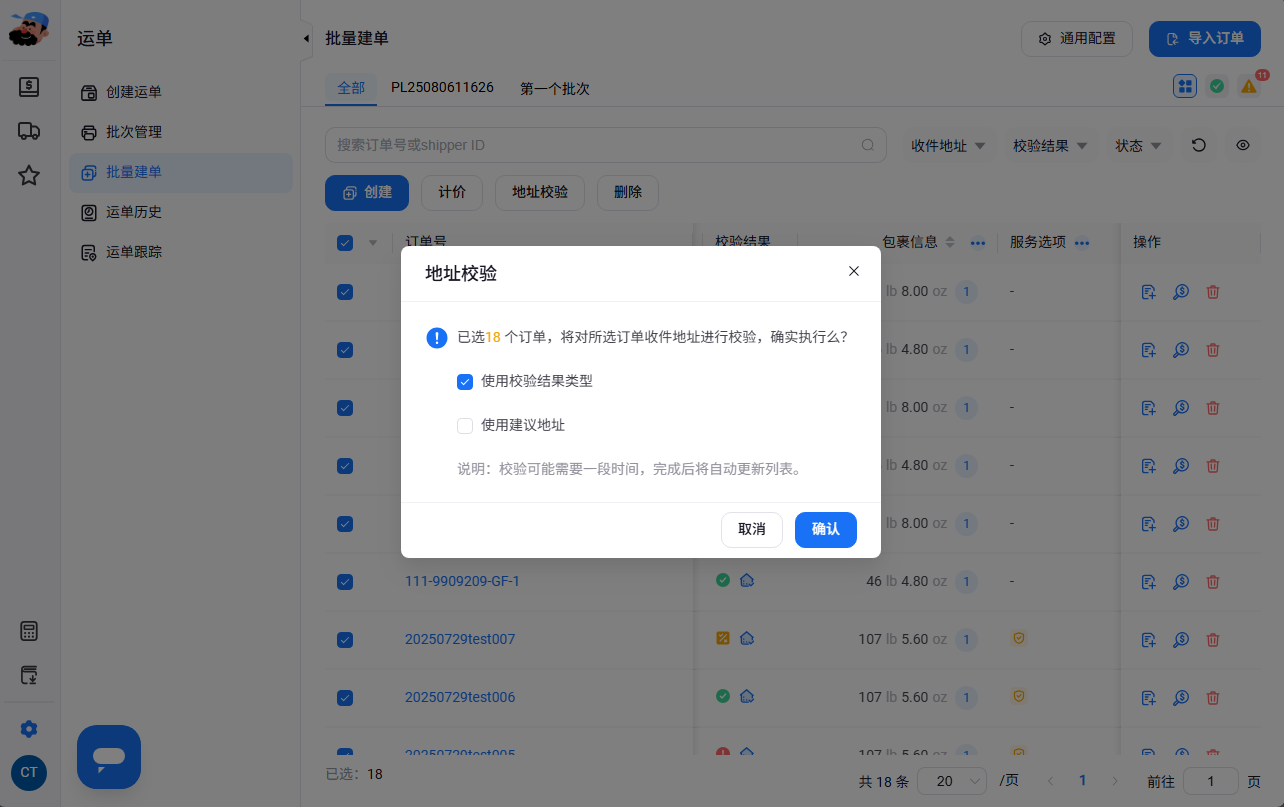The image size is (1284, 807).
Task: Expand the 收件地址 filter dropdown
Action: pyautogui.click(x=948, y=145)
